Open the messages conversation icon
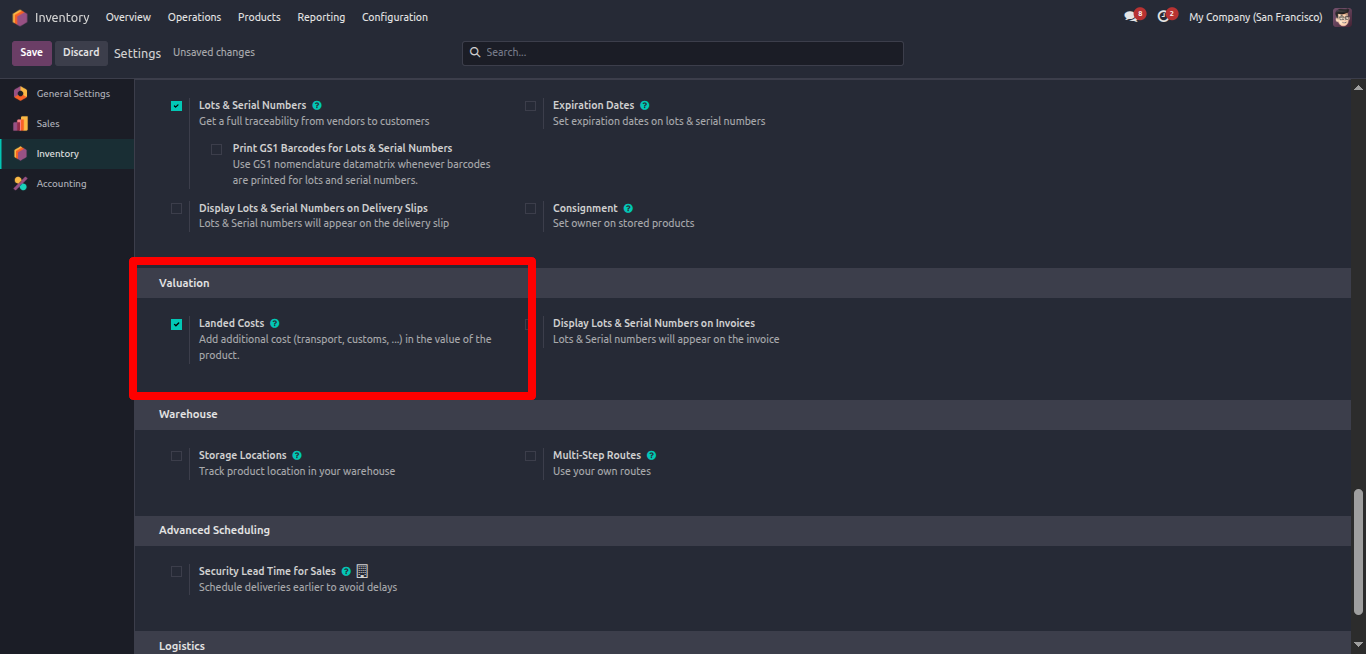 pos(1131,17)
